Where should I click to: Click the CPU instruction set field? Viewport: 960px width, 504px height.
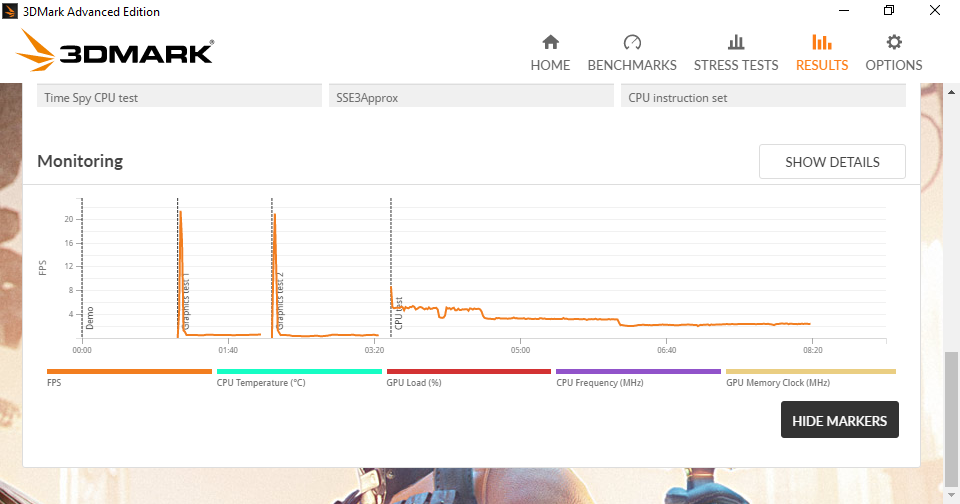tap(763, 97)
